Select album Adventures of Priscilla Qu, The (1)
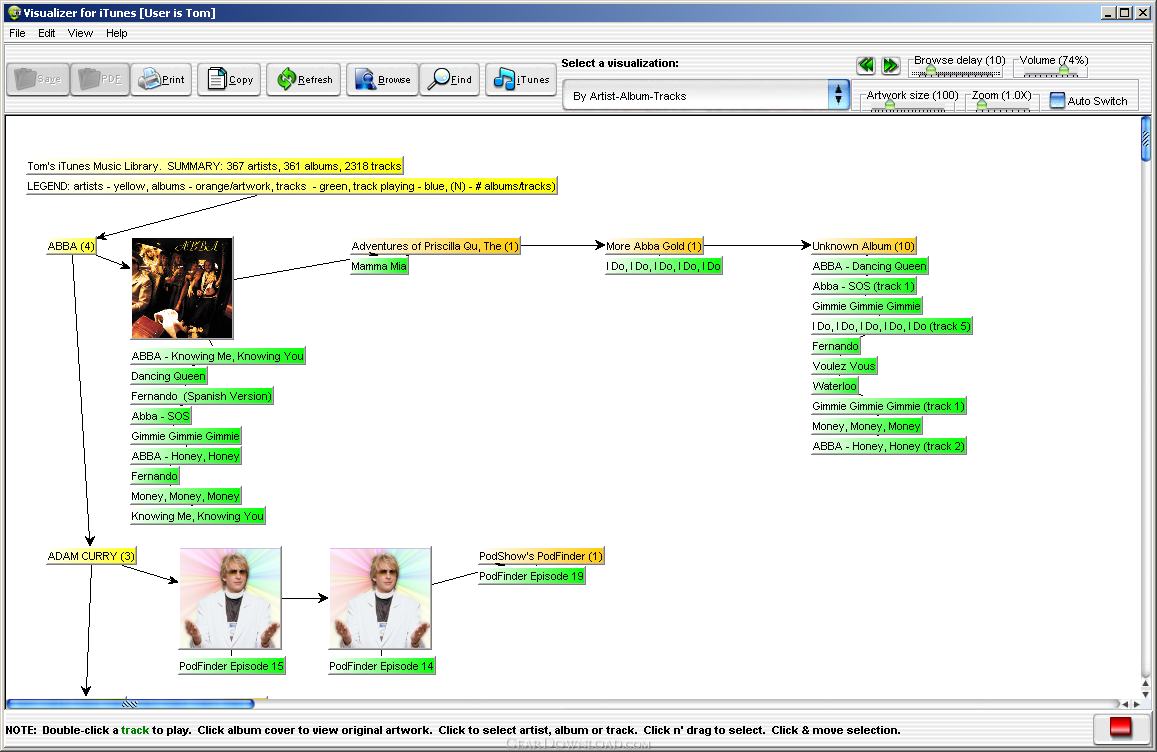 (x=435, y=246)
